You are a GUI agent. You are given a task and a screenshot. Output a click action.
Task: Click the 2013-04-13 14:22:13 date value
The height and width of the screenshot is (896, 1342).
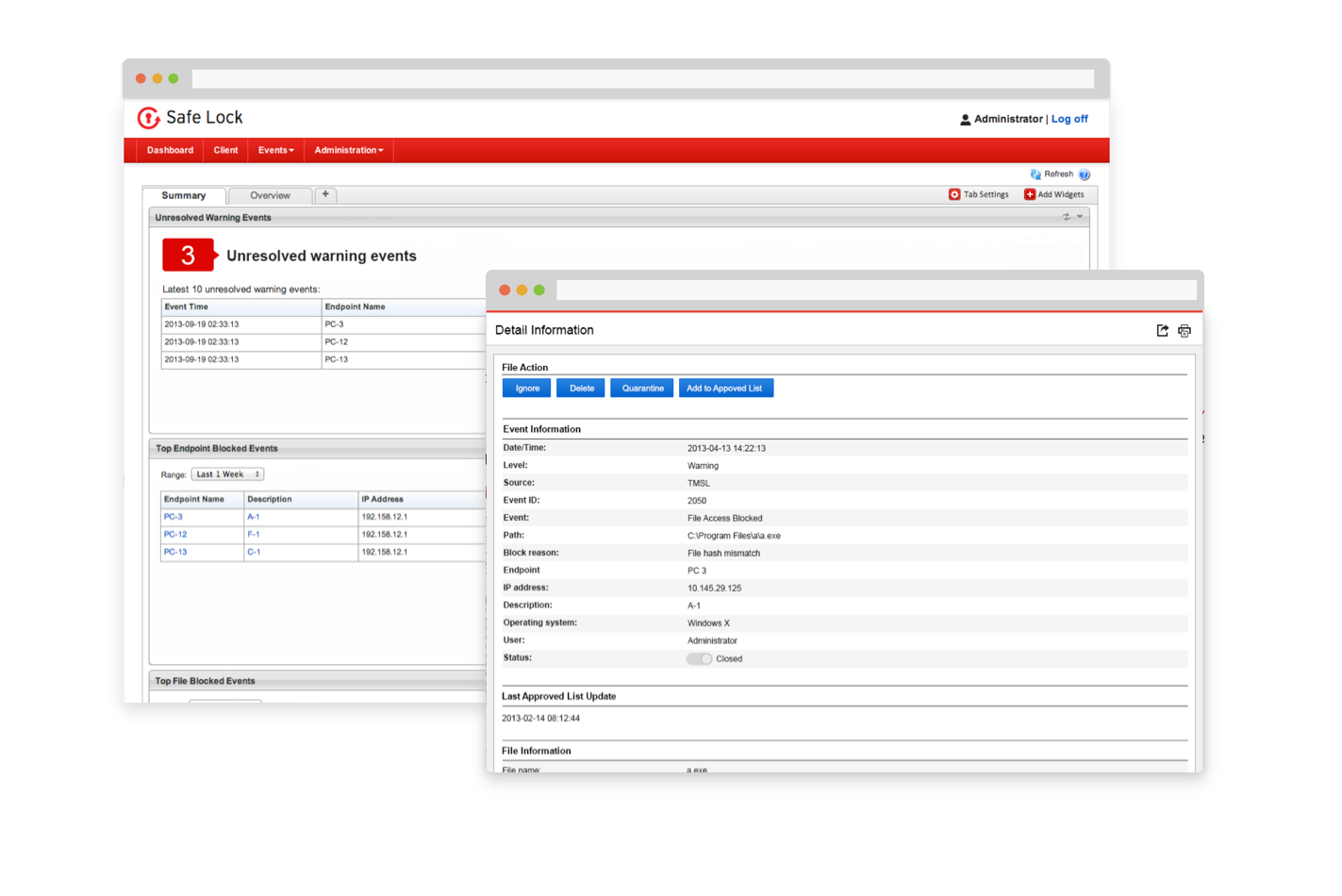(726, 449)
